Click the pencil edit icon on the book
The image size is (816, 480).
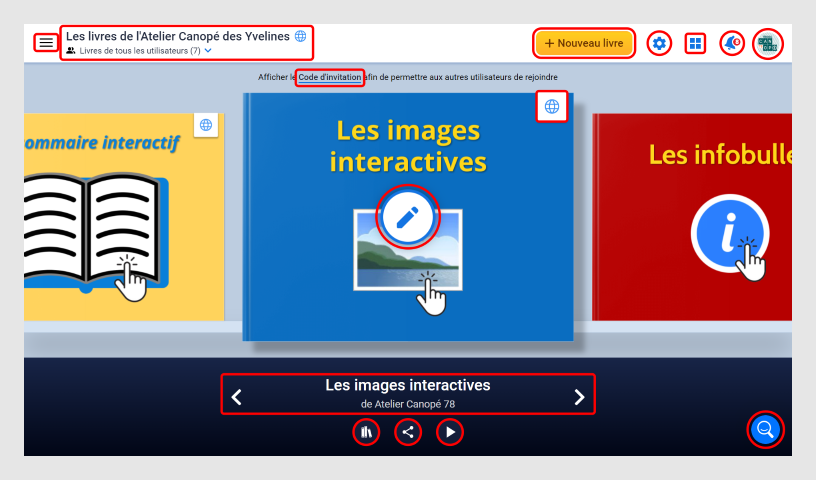pyautogui.click(x=407, y=216)
